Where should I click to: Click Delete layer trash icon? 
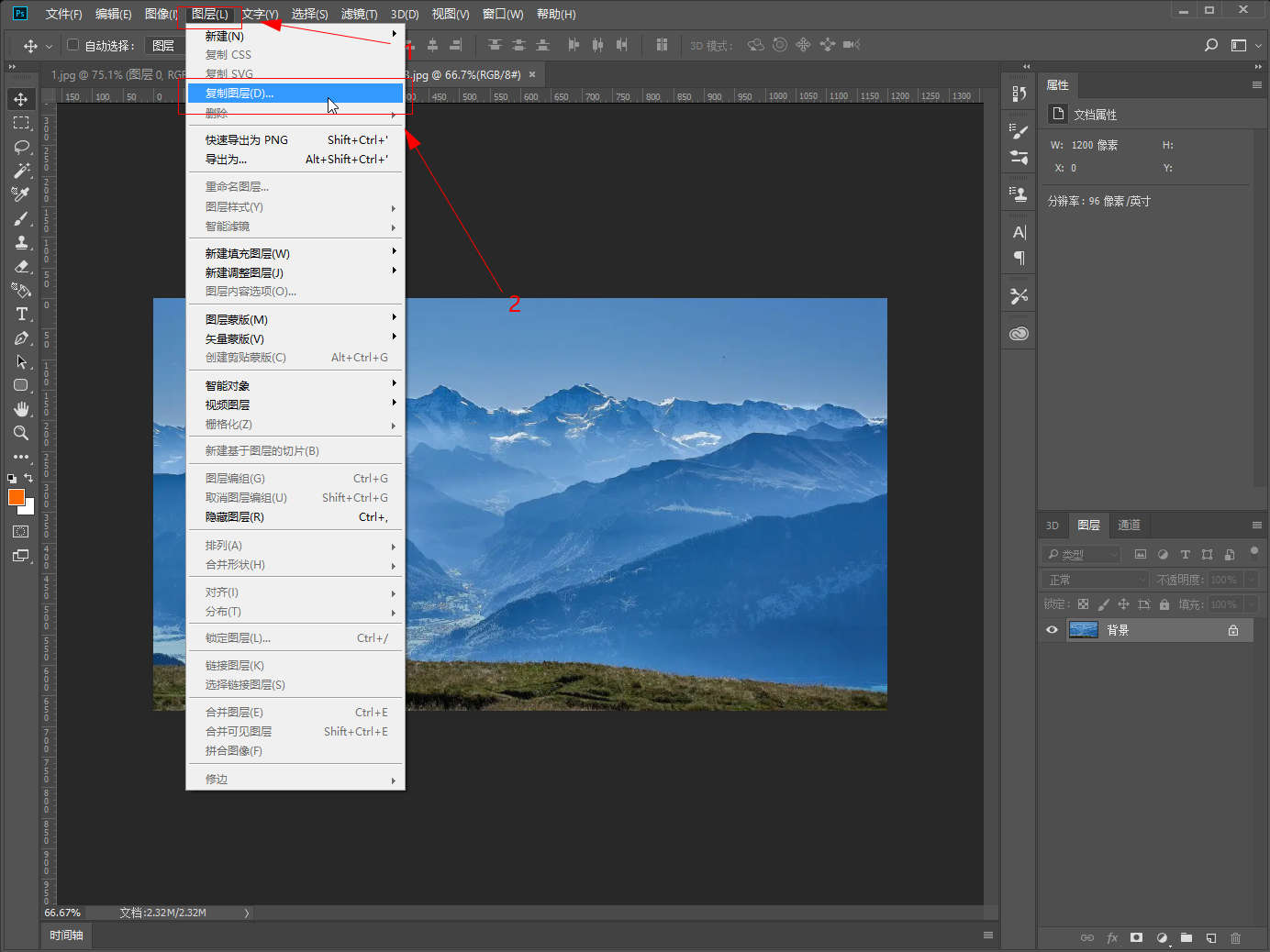coord(1235,937)
